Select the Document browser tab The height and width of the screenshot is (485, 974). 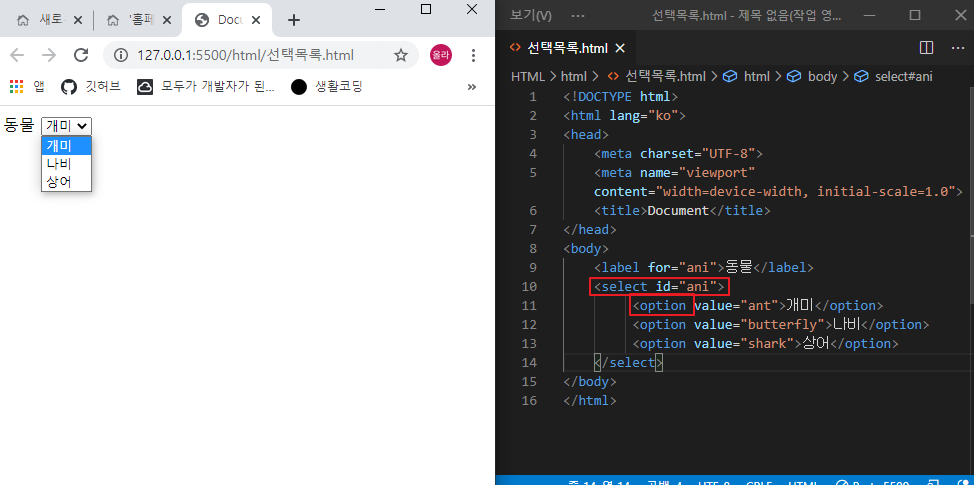click(226, 20)
